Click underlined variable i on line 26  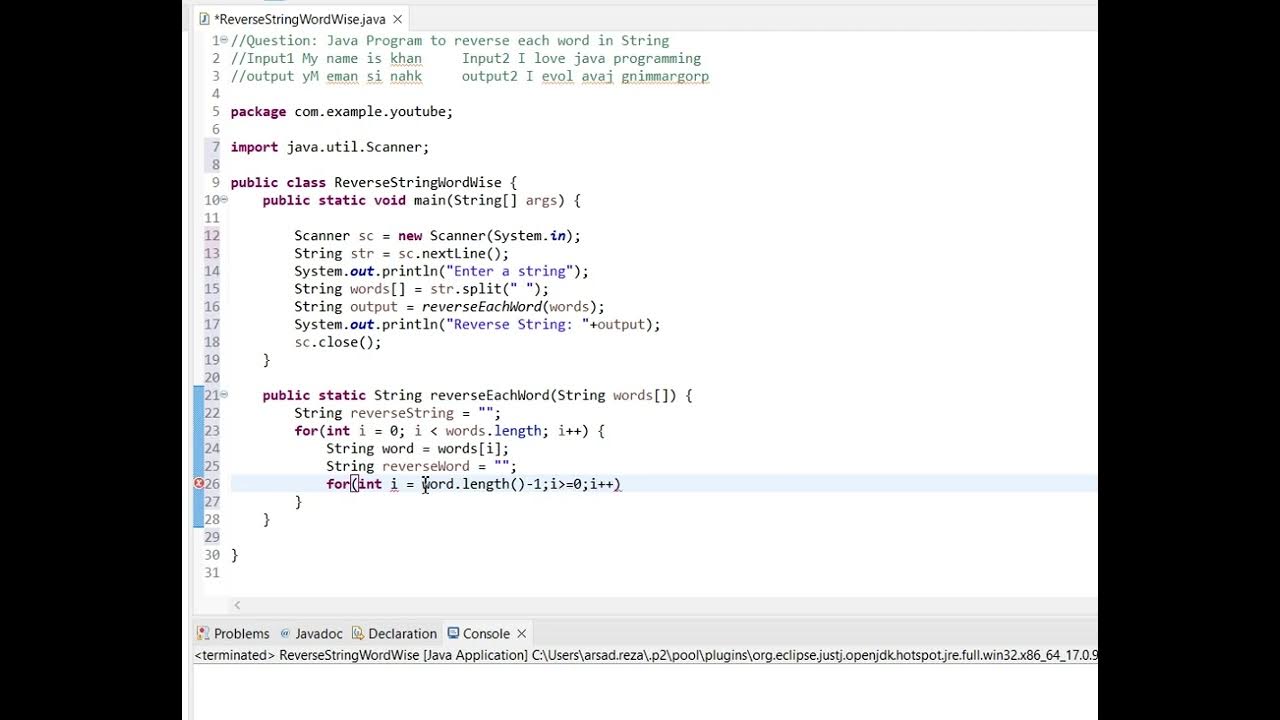pyautogui.click(x=394, y=484)
